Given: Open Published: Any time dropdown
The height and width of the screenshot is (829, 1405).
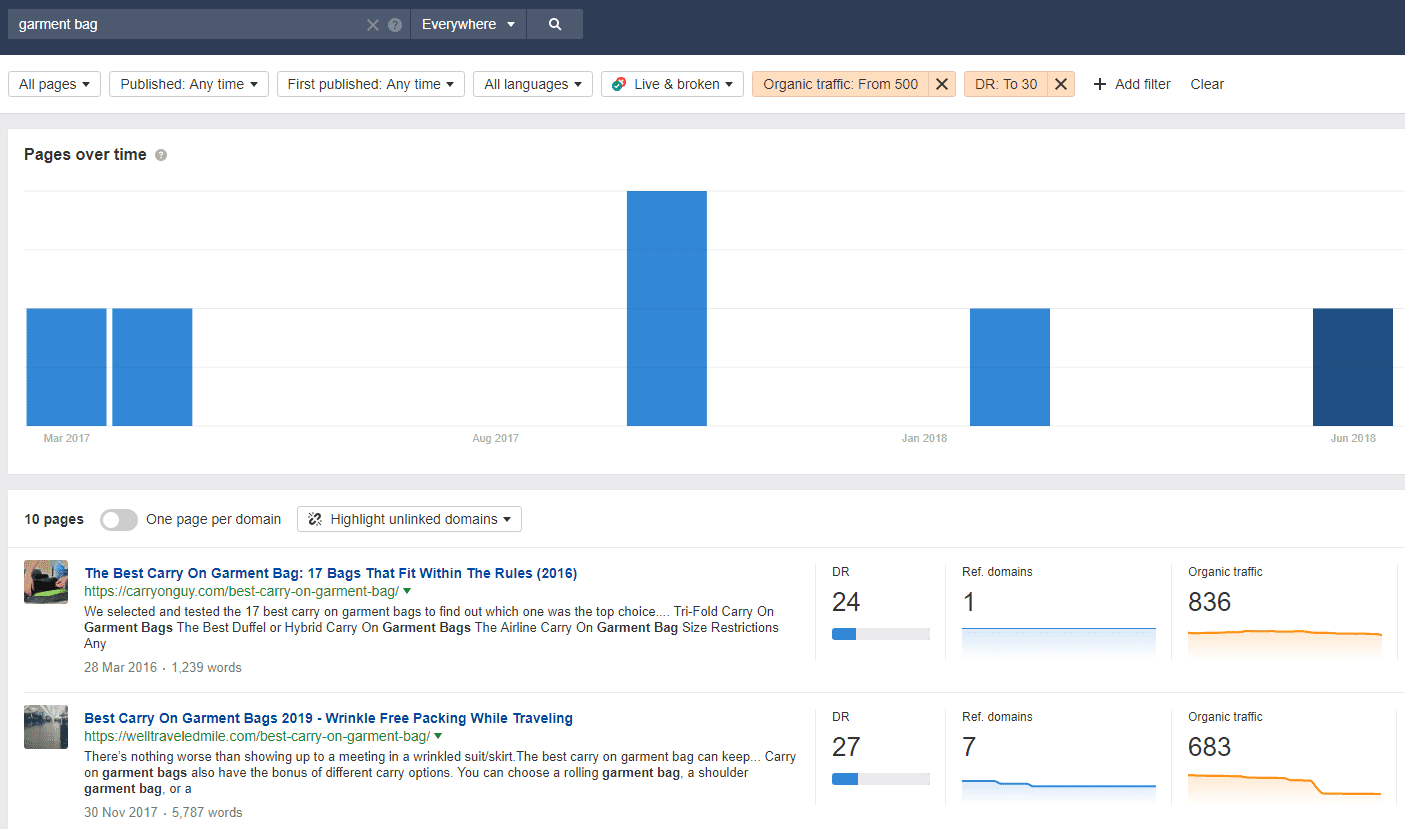Looking at the screenshot, I should (189, 84).
